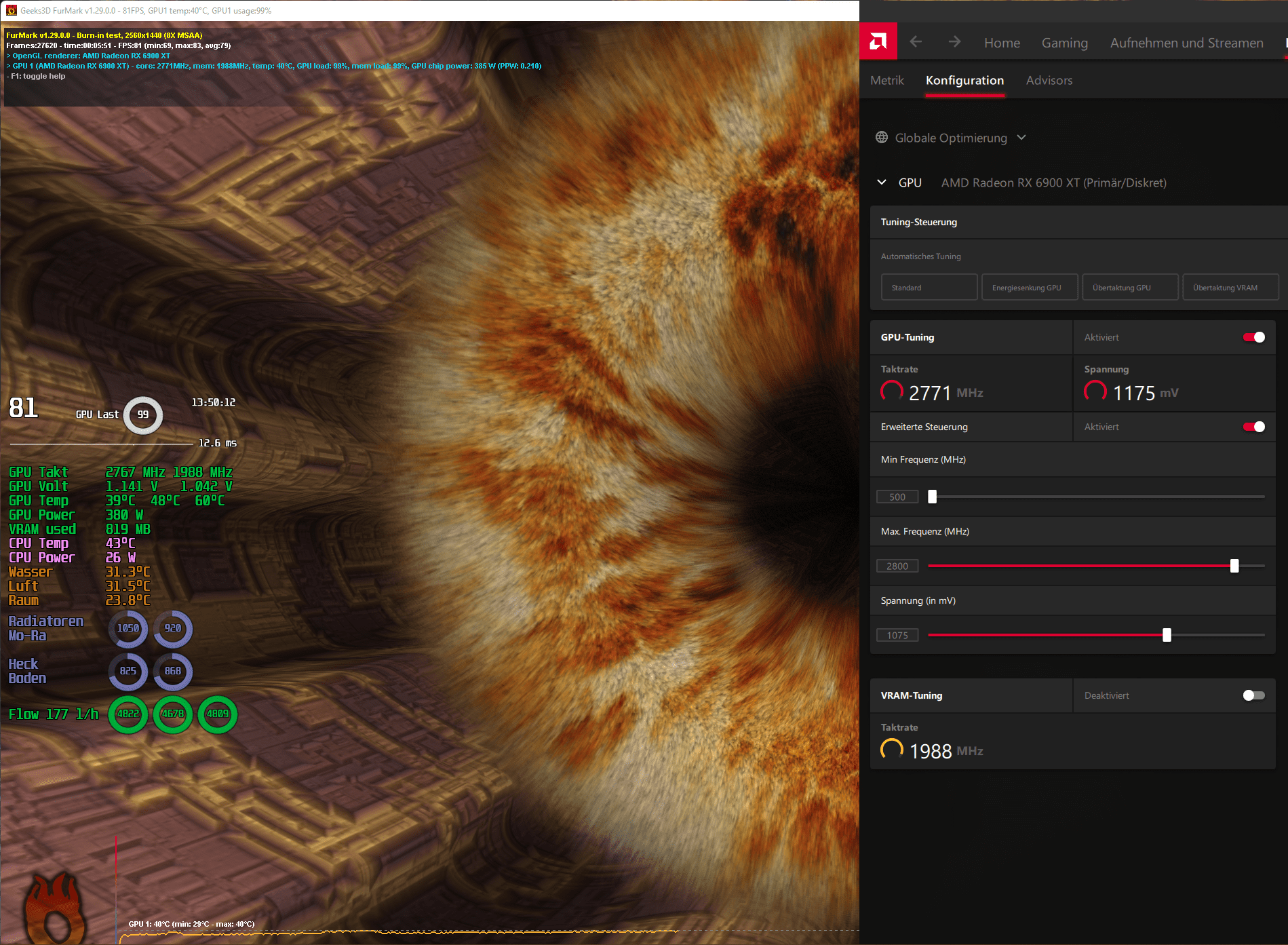The width and height of the screenshot is (1288, 945).
Task: Click the F1: toggle help text
Action: pyautogui.click(x=36, y=76)
